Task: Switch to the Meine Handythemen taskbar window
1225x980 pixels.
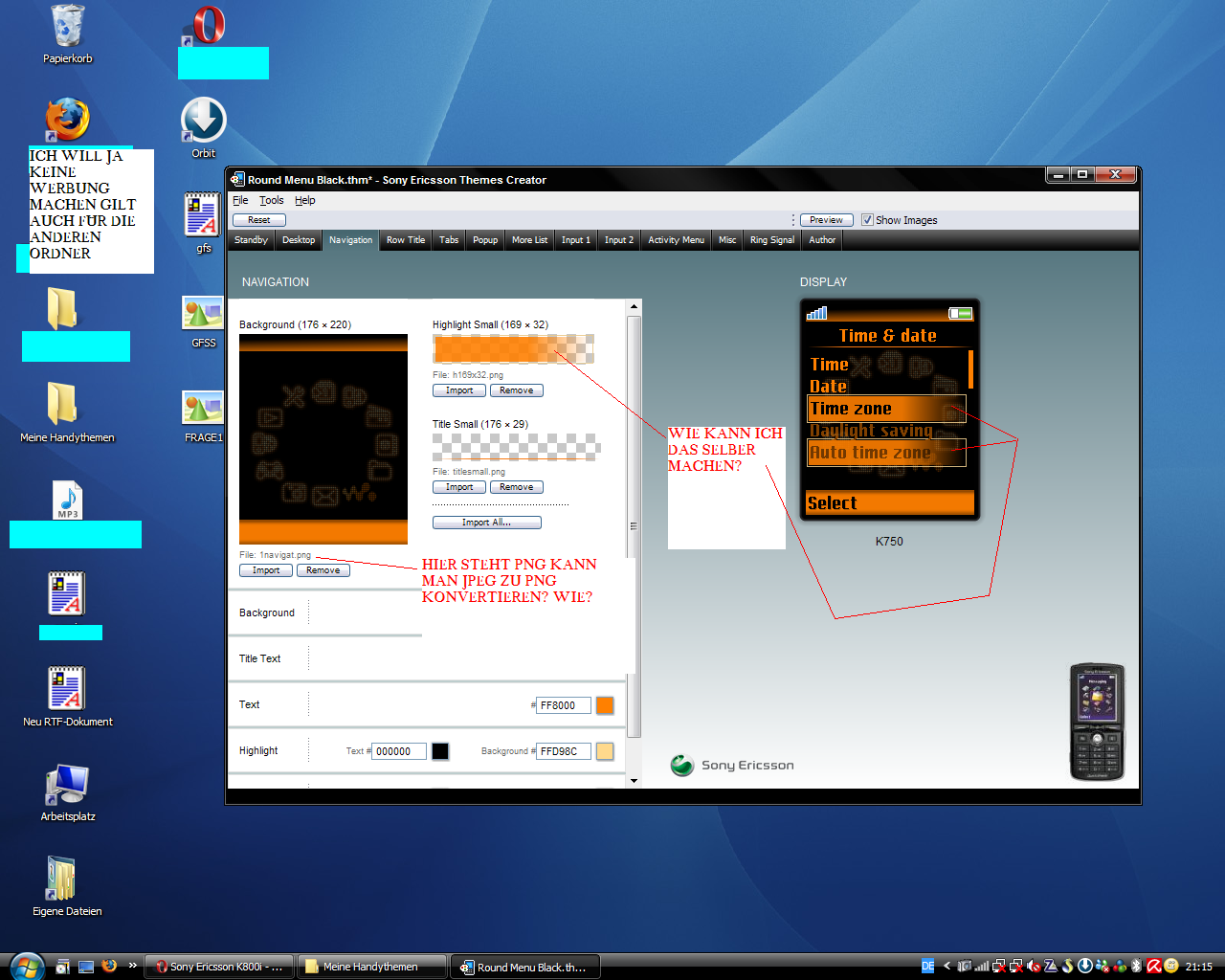Action: 371,967
